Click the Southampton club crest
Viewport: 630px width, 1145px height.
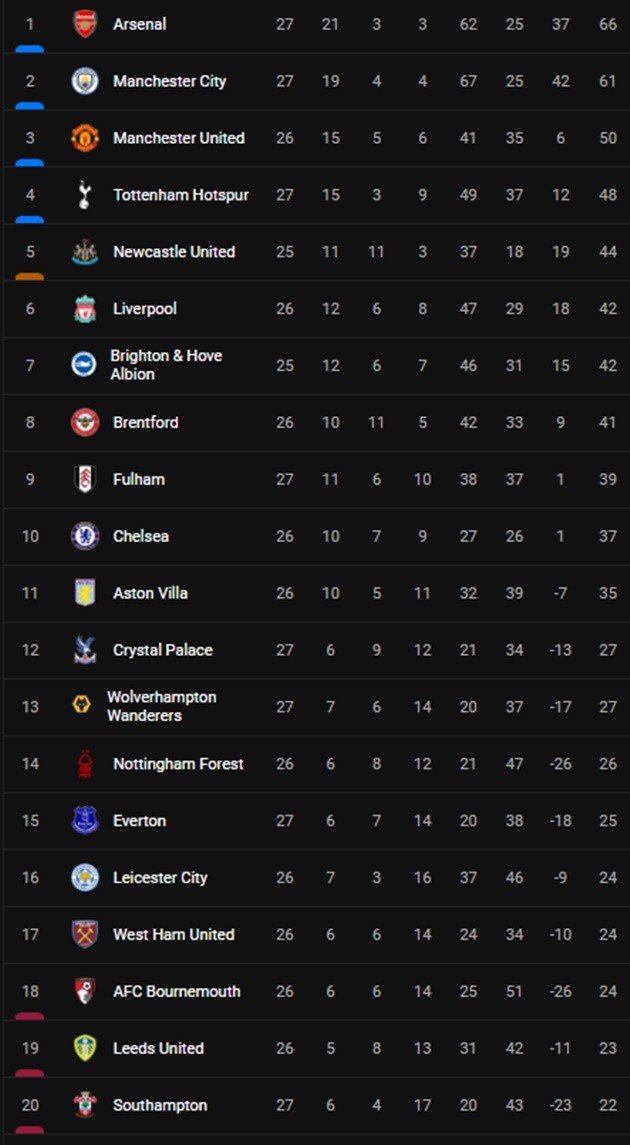pyautogui.click(x=85, y=1105)
